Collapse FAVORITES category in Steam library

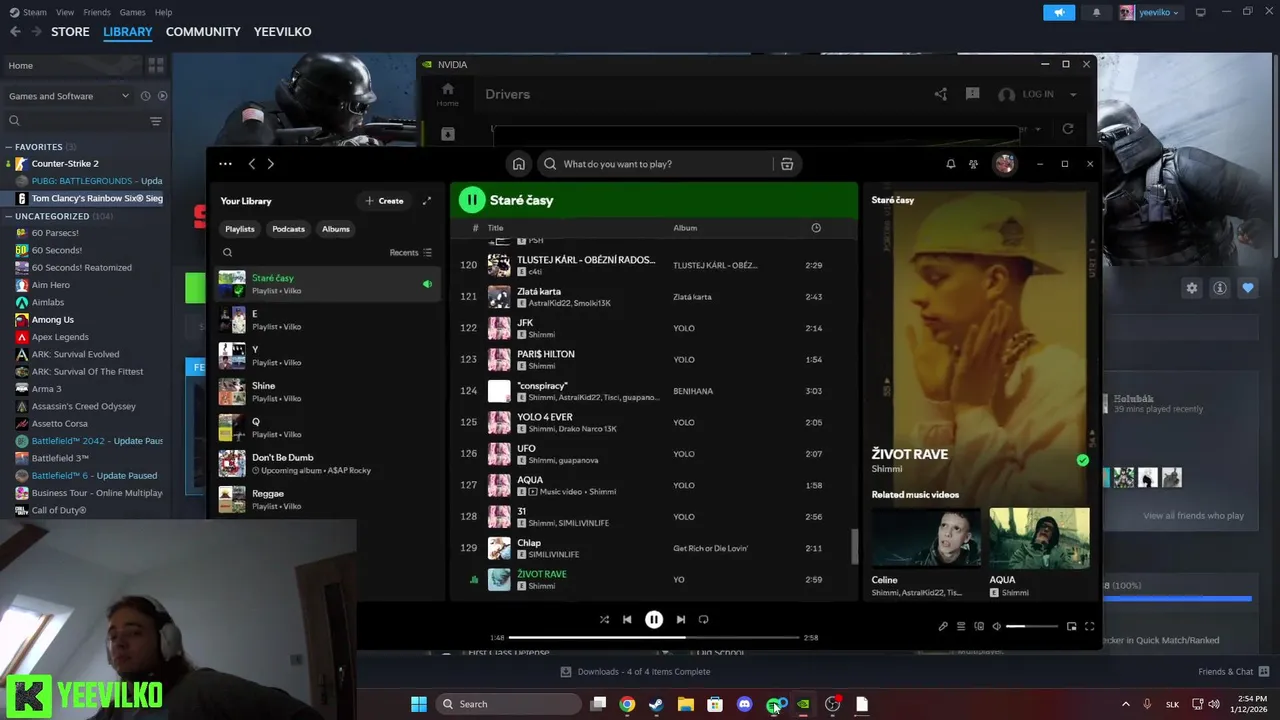(x=8, y=147)
